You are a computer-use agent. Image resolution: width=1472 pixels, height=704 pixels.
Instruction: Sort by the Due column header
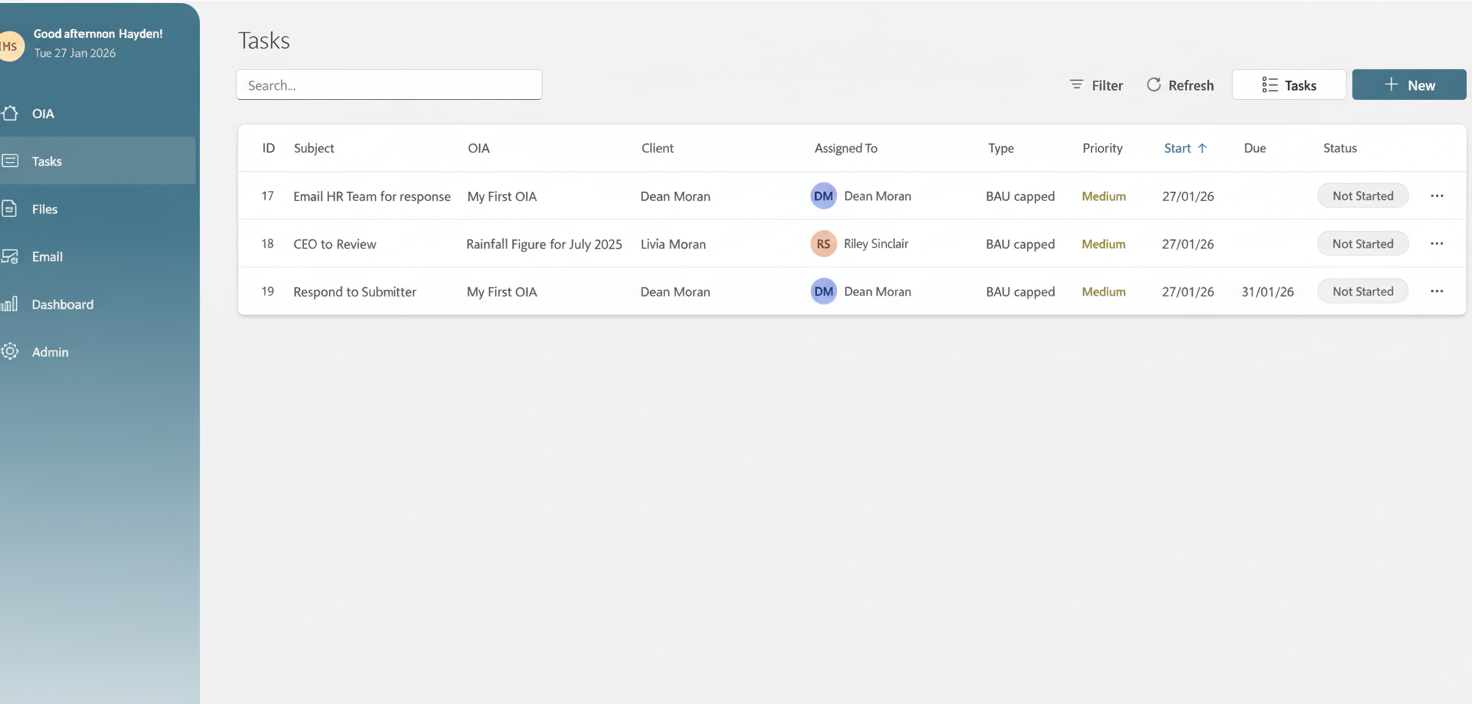(1255, 148)
